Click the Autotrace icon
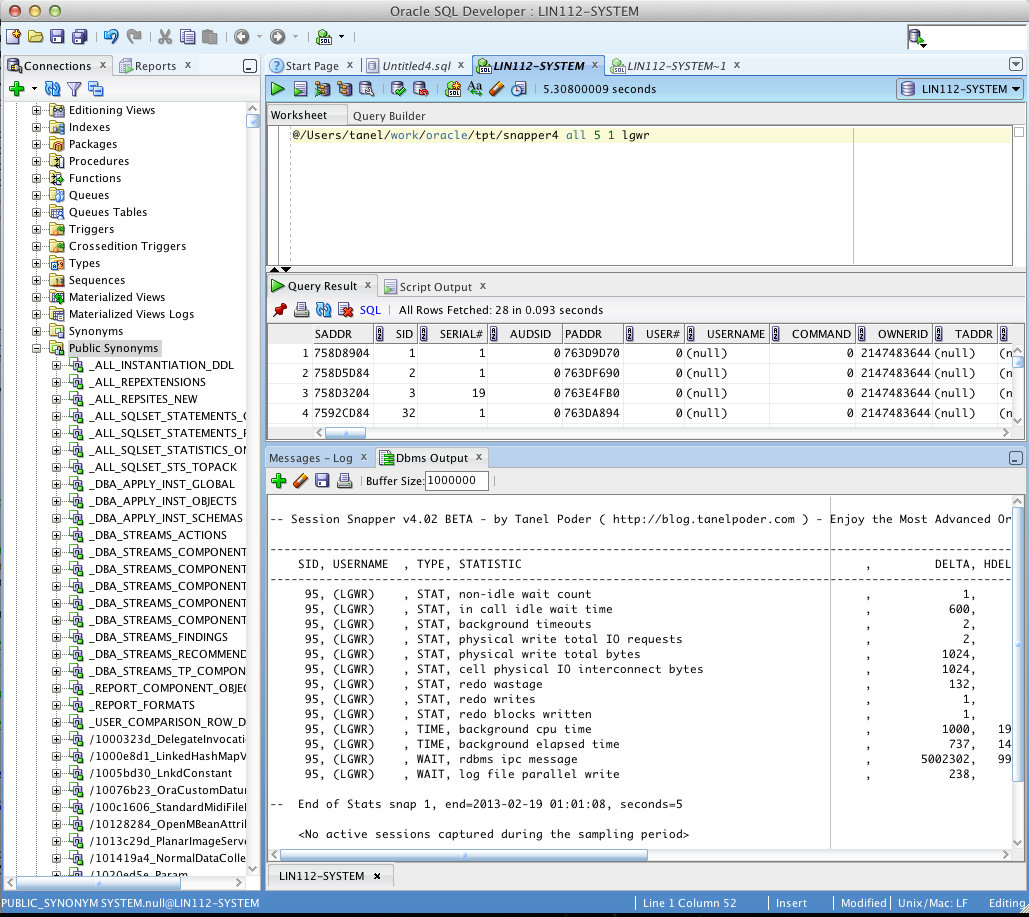 pyautogui.click(x=345, y=89)
